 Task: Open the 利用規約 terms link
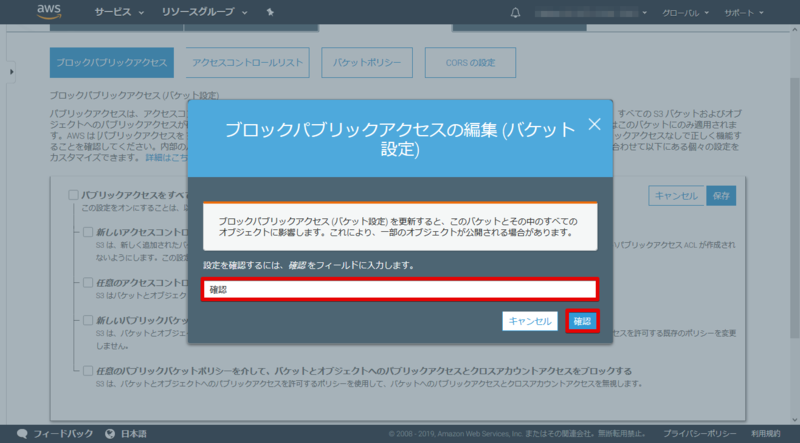[x=766, y=434]
